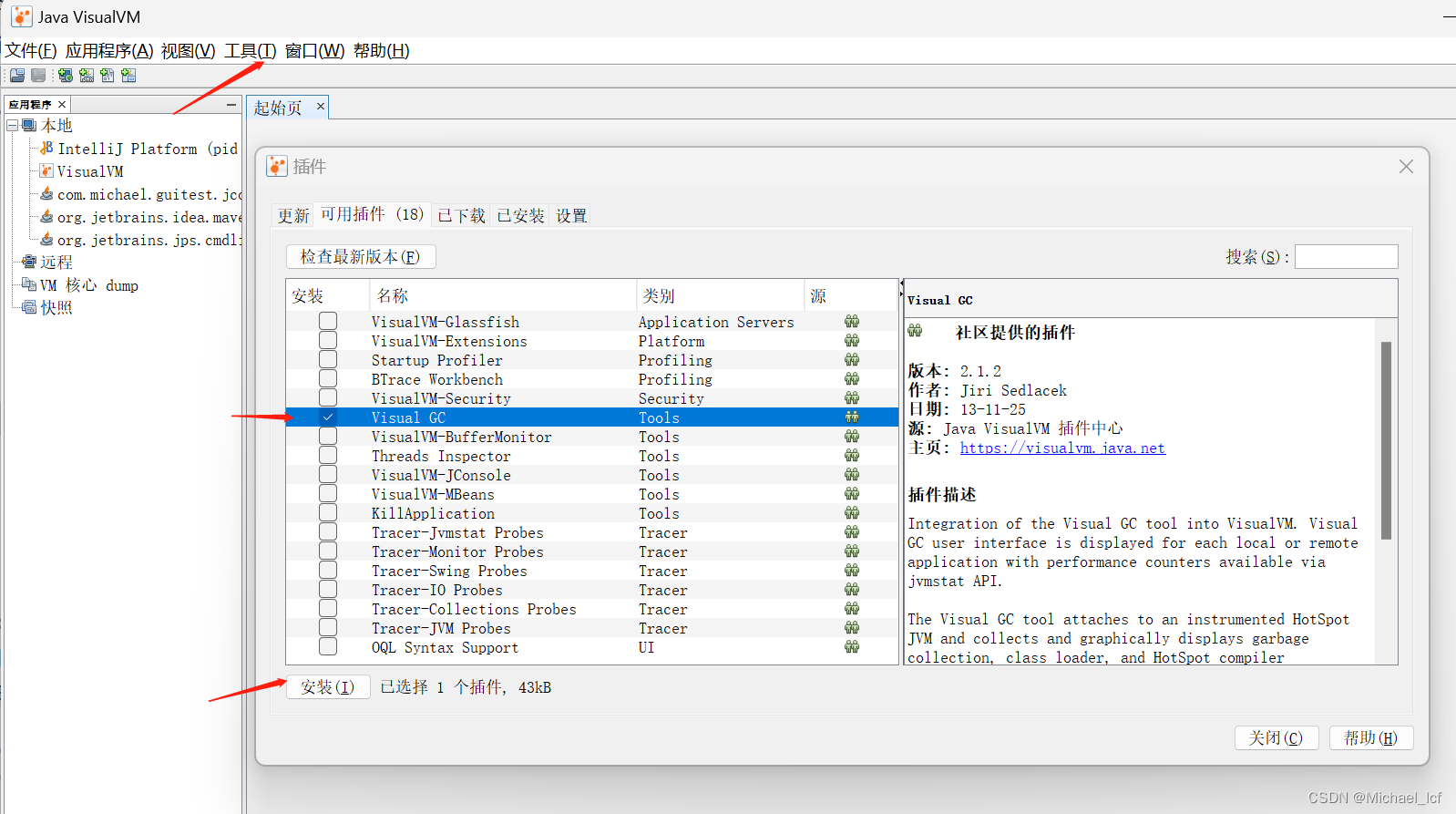Open the 应用程序(A) menu
Image resolution: width=1456 pixels, height=814 pixels.
109,51
